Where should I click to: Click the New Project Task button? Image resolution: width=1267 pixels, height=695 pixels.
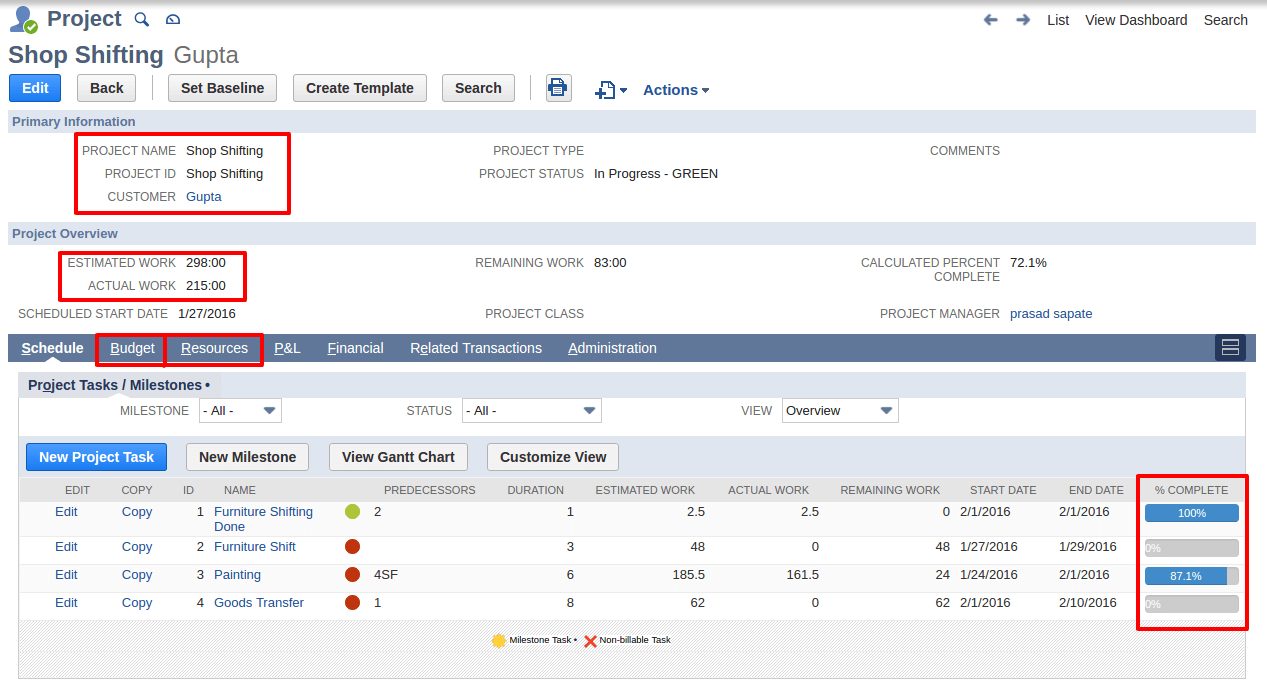point(96,457)
